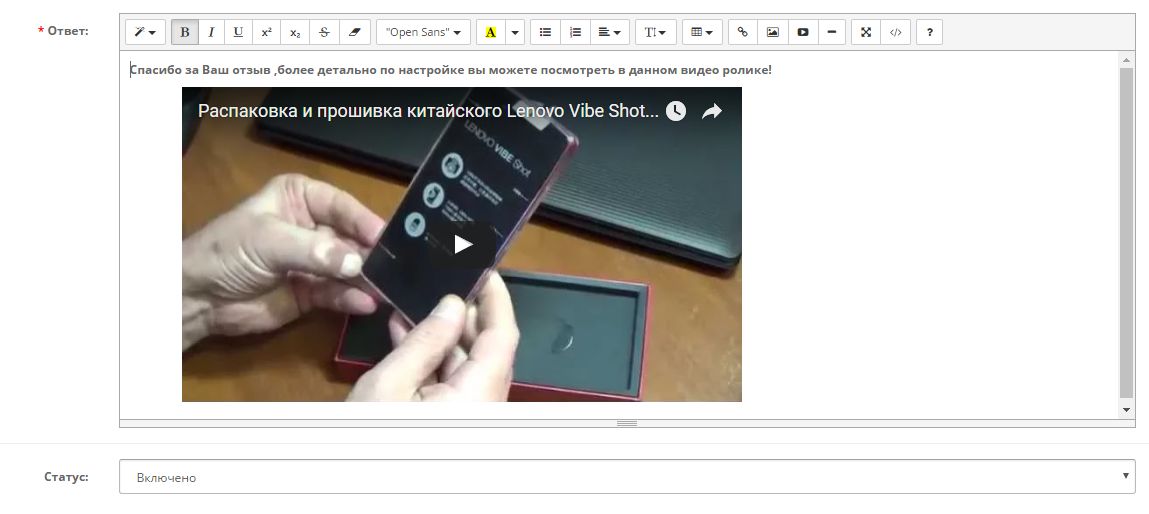Click the eraser Remove Font Style icon
The image size is (1149, 514).
tap(355, 32)
